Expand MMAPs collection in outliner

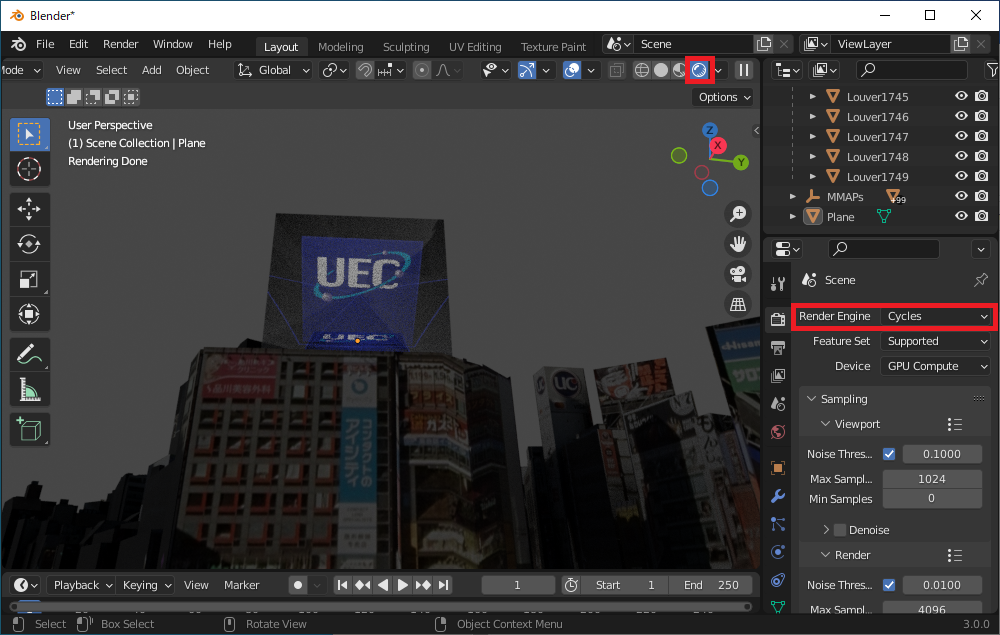pos(793,196)
